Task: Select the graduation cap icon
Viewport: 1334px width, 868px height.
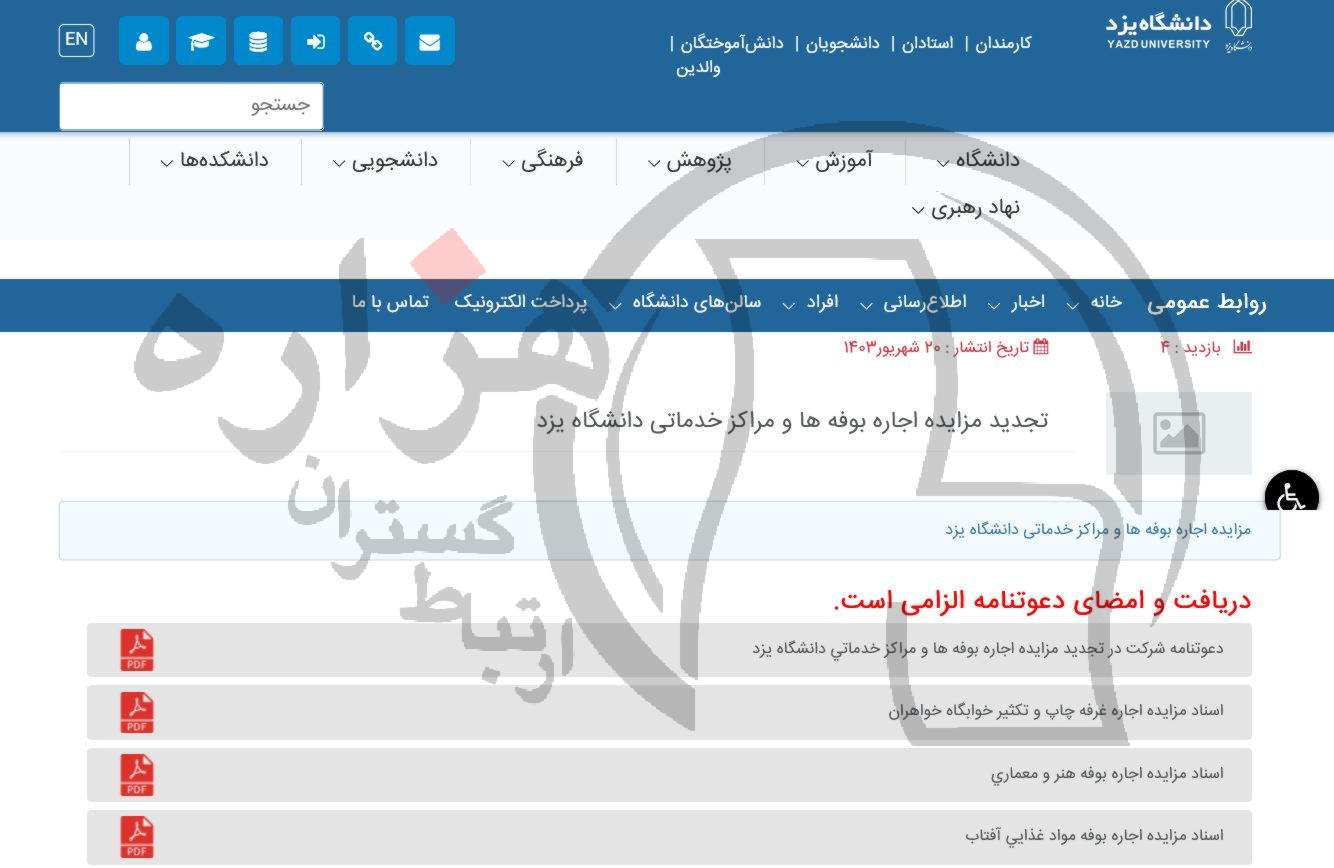Action: tap(201, 40)
